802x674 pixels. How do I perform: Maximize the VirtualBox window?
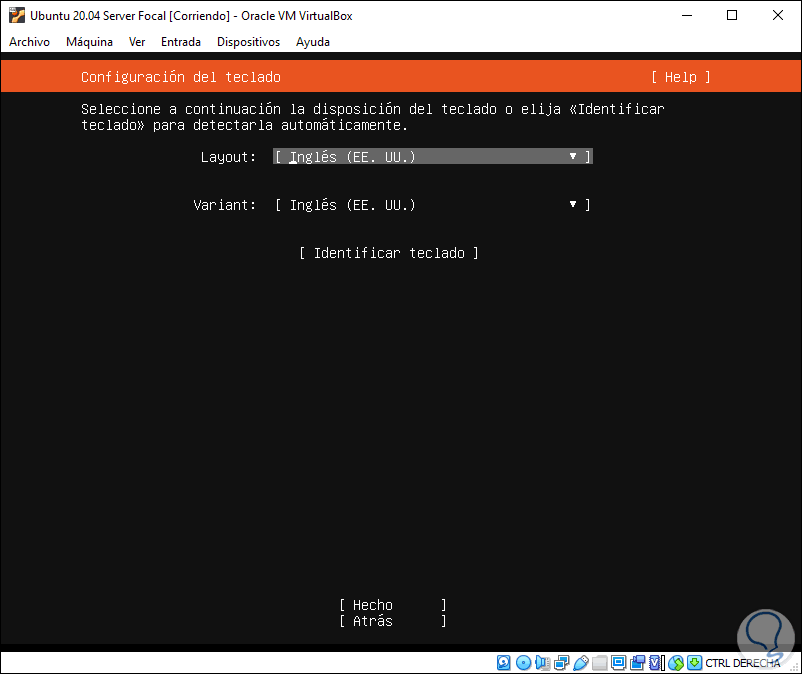pos(732,15)
